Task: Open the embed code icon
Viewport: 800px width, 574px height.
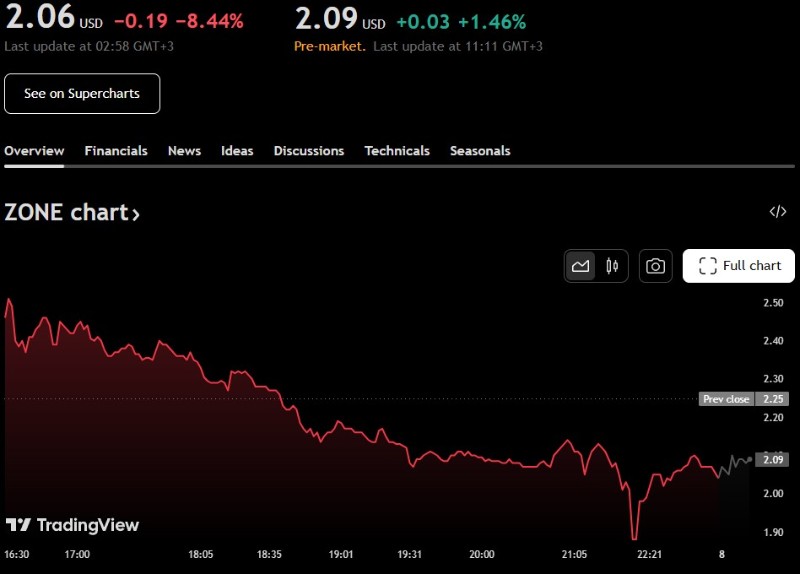Action: [778, 211]
